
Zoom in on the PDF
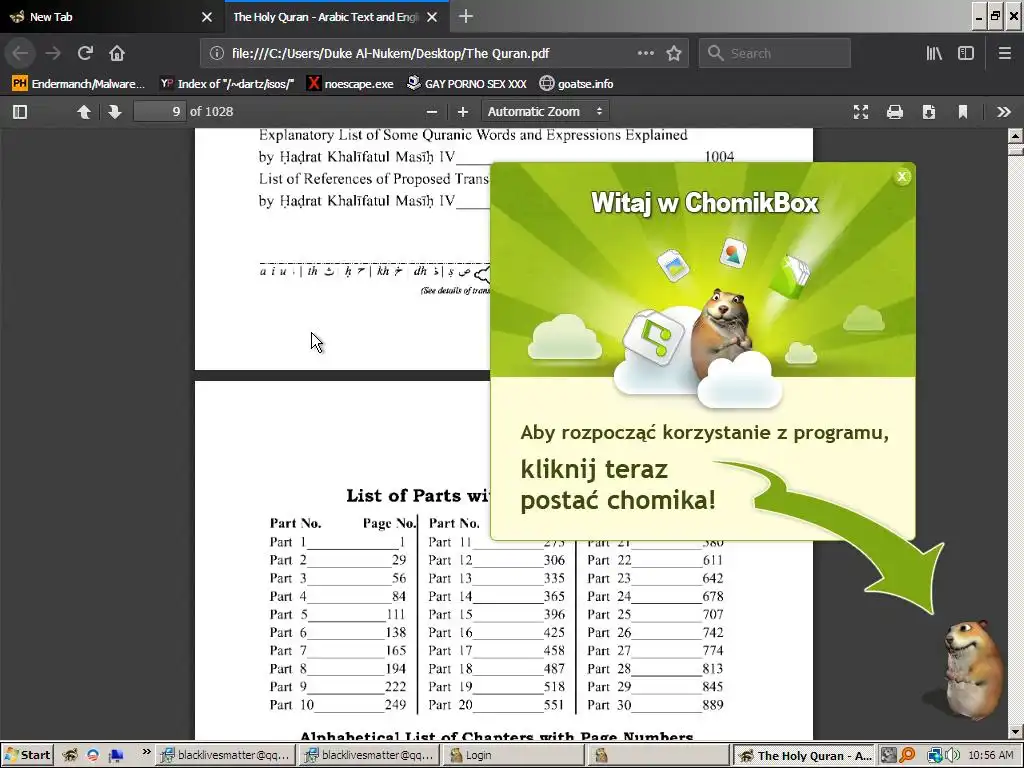coord(463,112)
